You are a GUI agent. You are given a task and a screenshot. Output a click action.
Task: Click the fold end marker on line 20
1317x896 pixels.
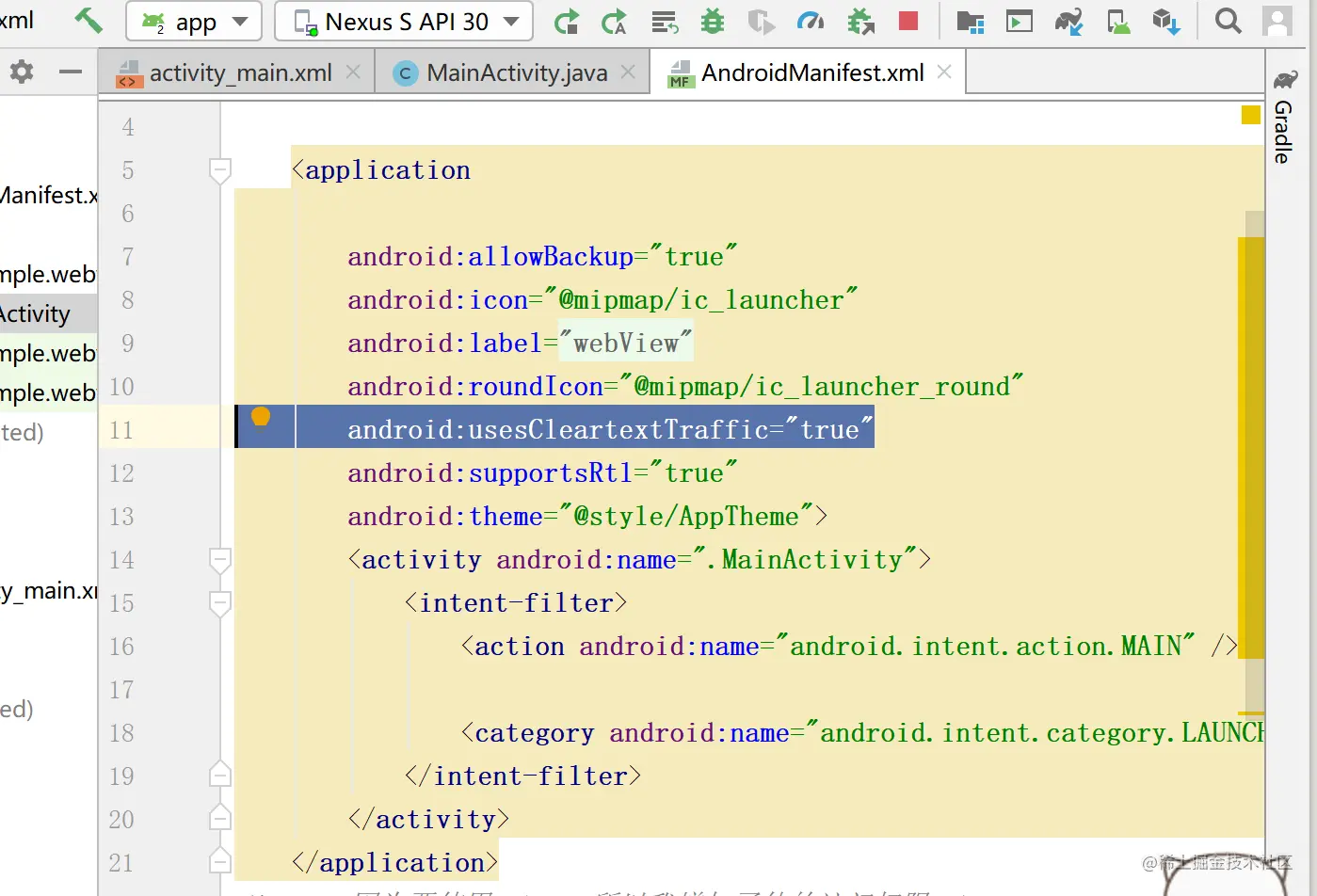pyautogui.click(x=220, y=818)
